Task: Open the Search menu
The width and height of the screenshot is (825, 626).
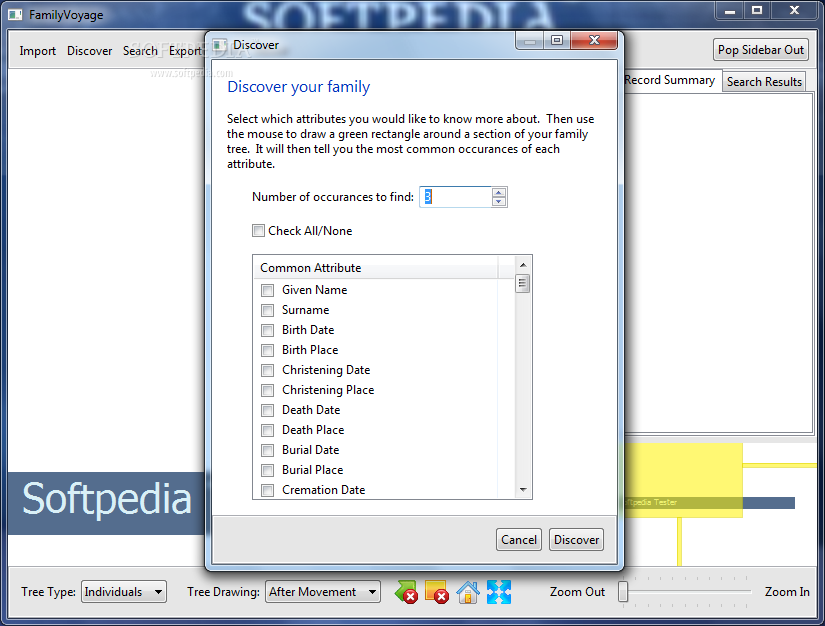Action: [x=140, y=51]
